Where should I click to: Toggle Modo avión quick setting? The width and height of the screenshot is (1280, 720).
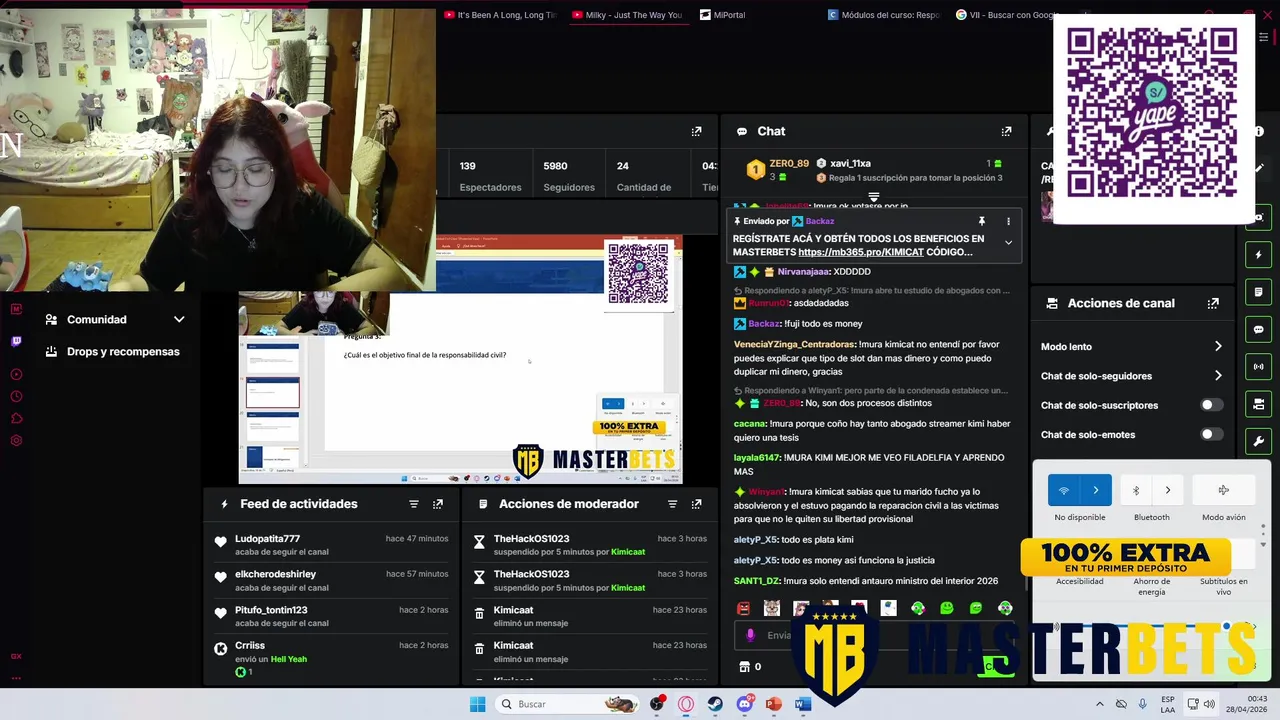(x=1223, y=490)
